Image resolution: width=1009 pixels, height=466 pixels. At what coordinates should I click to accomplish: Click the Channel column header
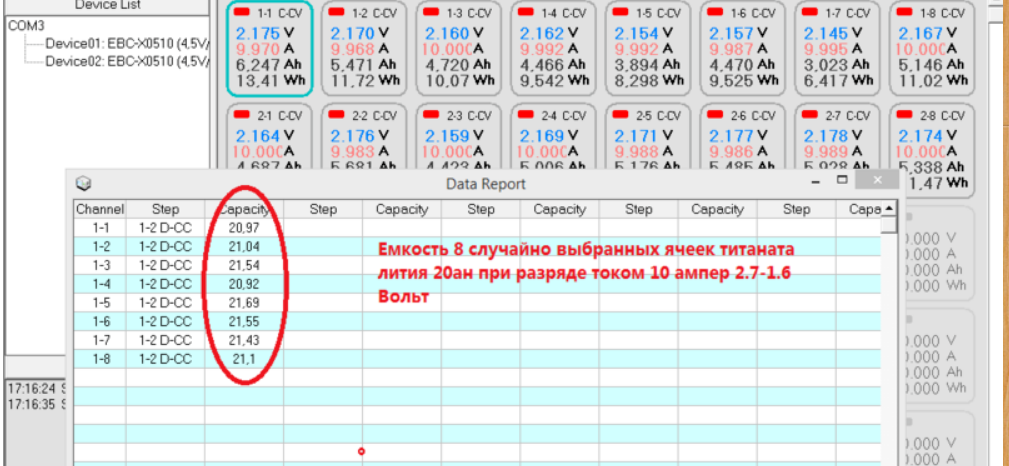[100, 210]
